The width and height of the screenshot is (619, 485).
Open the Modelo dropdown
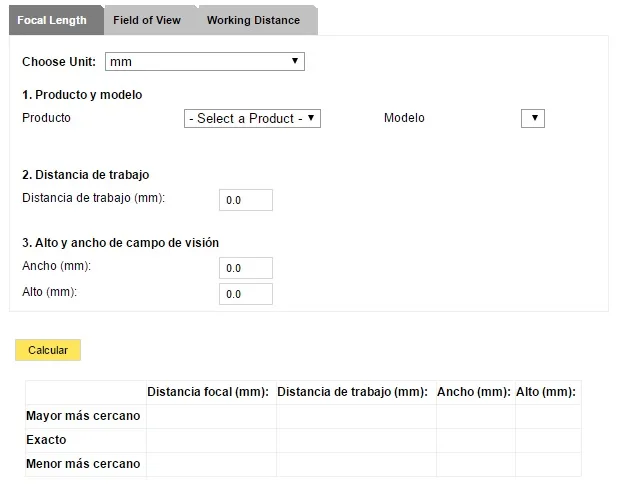533,118
